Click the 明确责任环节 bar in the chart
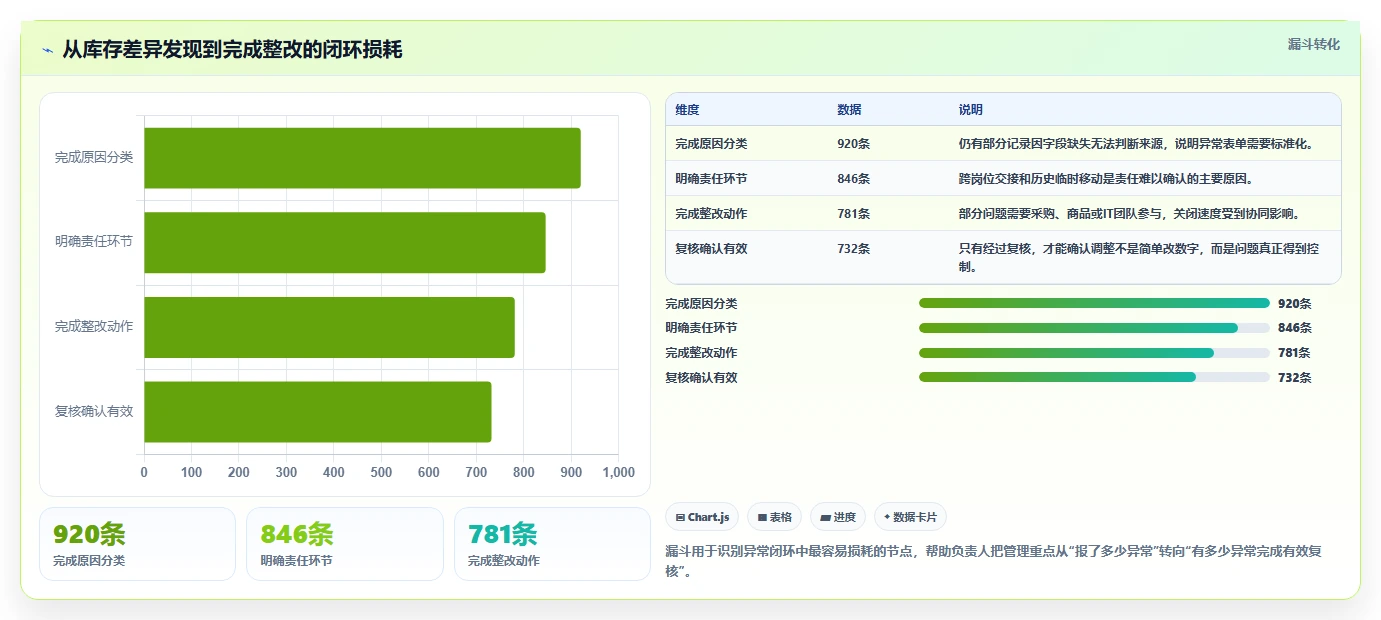The width and height of the screenshot is (1381, 620). [x=345, y=242]
